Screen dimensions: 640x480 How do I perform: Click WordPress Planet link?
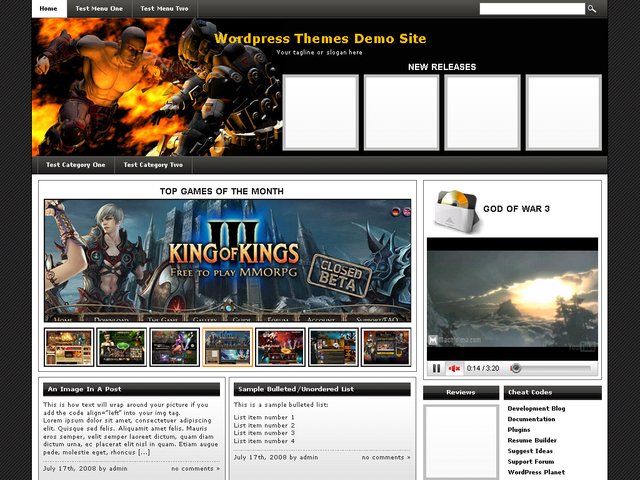pyautogui.click(x=536, y=472)
